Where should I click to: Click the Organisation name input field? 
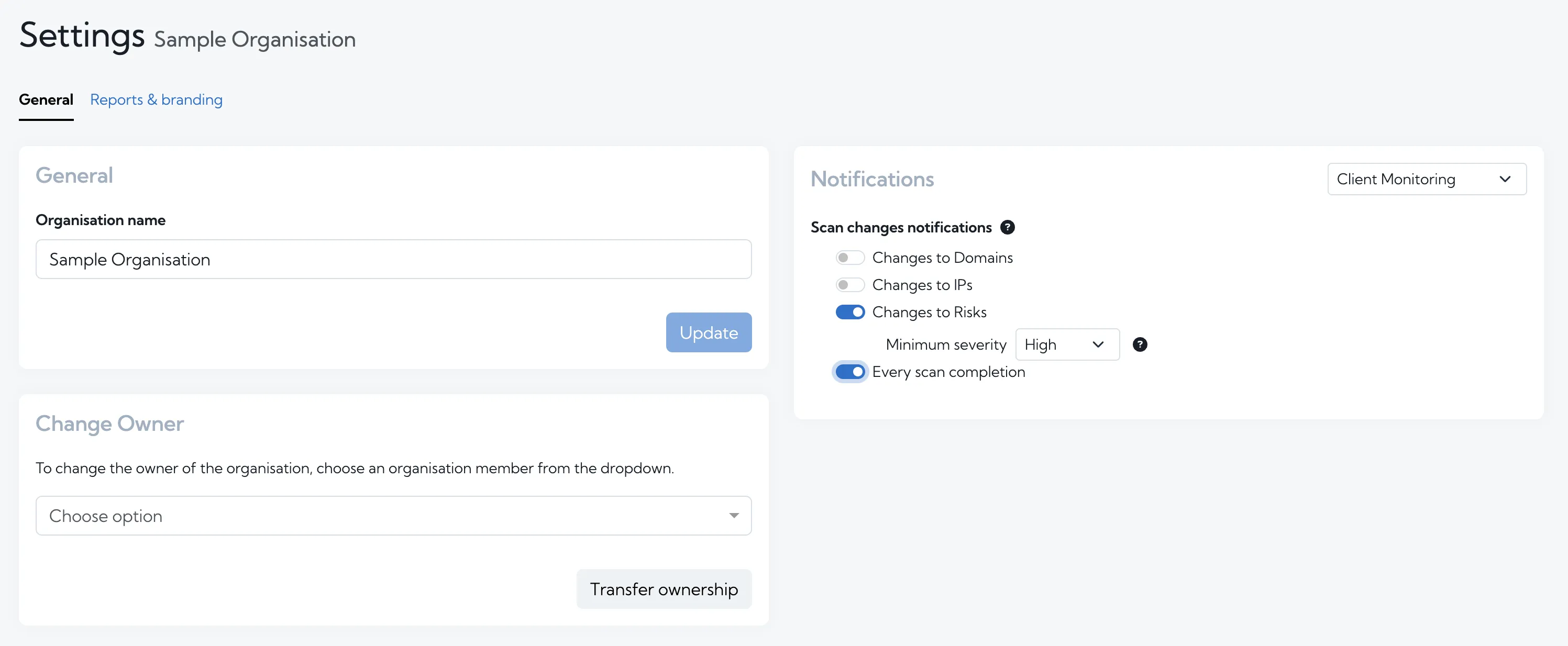click(393, 259)
